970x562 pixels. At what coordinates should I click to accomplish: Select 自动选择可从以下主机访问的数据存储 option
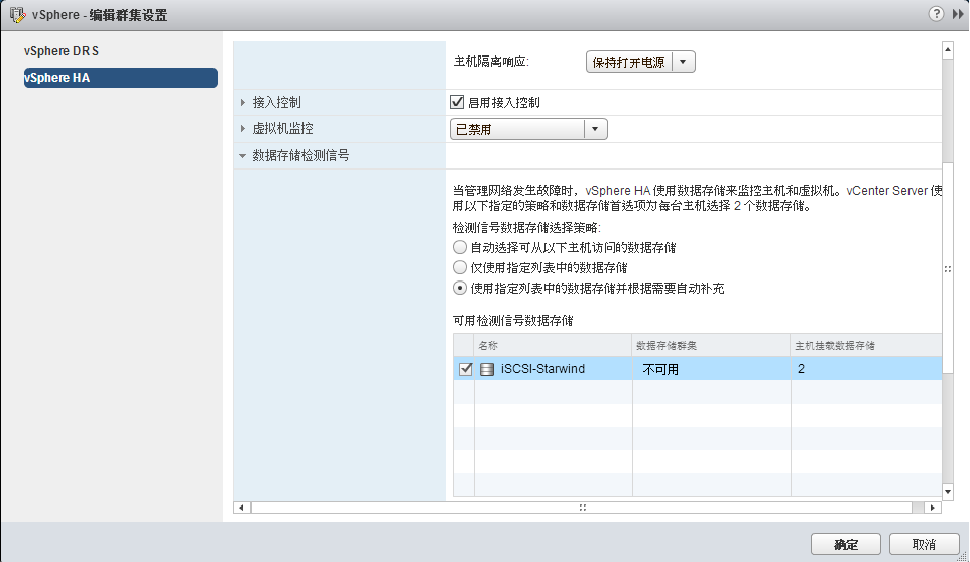point(460,248)
